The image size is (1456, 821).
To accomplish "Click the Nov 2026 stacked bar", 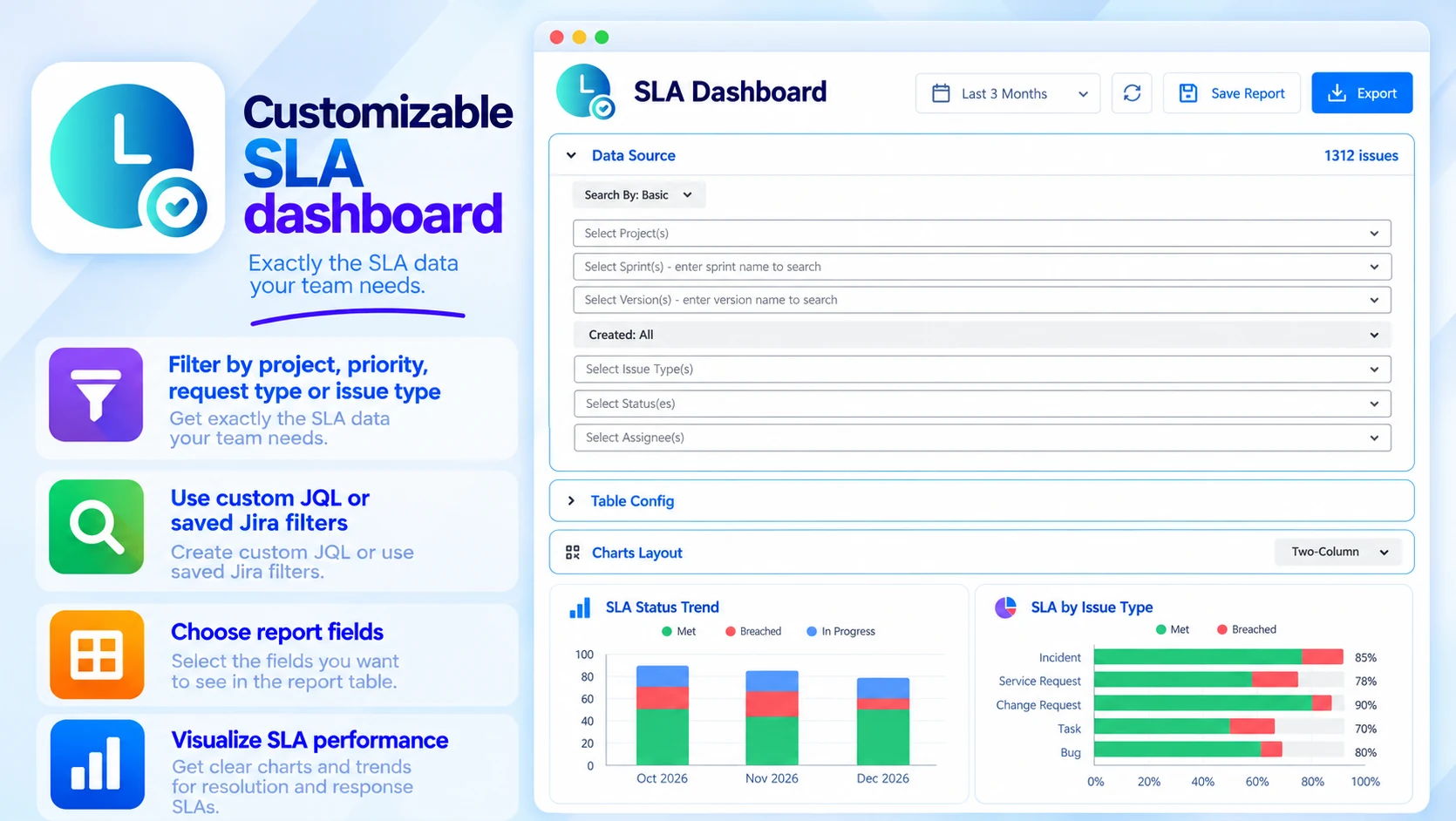I will point(772,717).
